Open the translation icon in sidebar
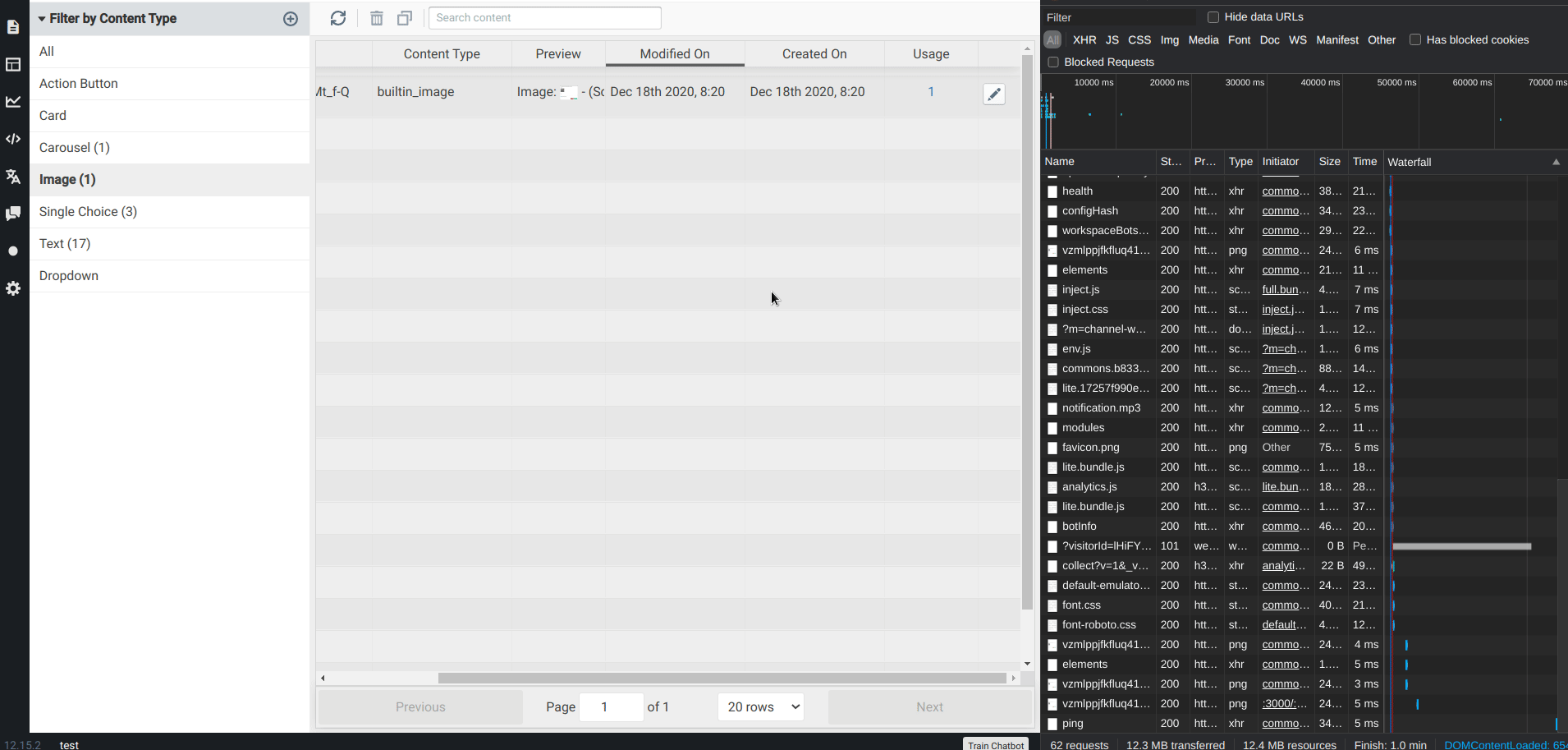The height and width of the screenshot is (750, 1568). pos(13,177)
